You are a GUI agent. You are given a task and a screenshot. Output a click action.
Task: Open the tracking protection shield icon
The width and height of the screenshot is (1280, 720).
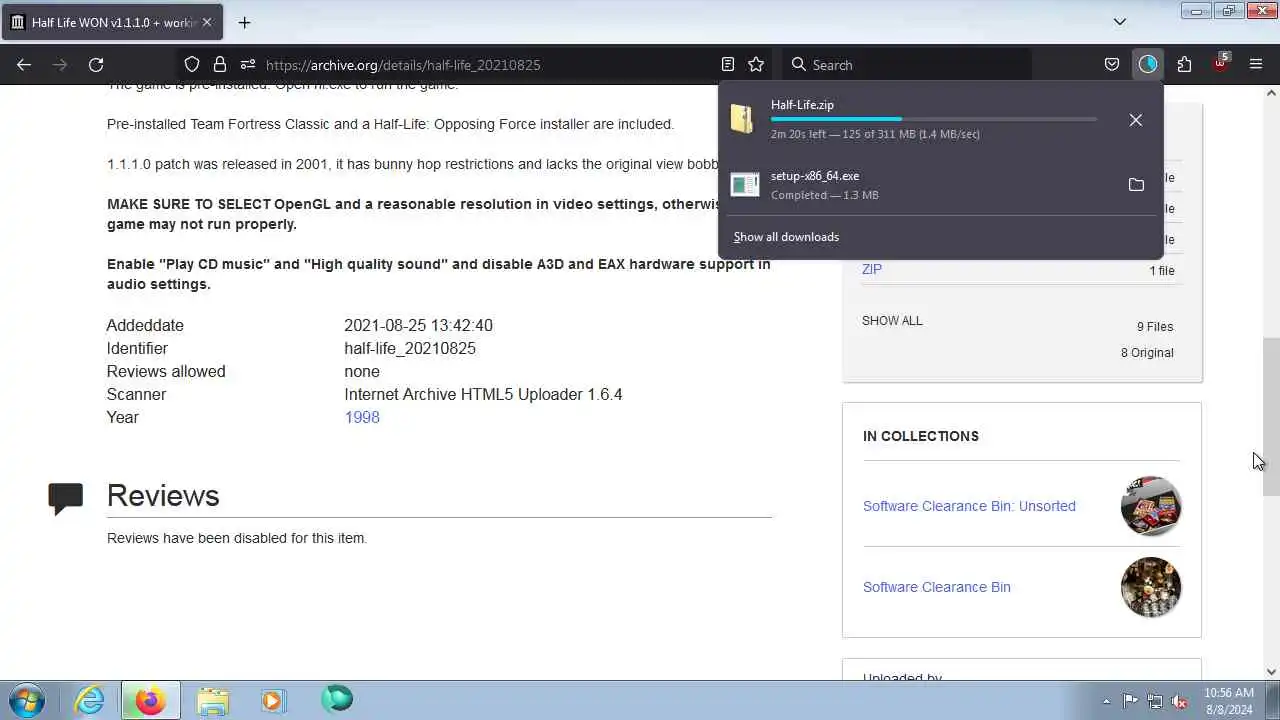[x=192, y=64]
